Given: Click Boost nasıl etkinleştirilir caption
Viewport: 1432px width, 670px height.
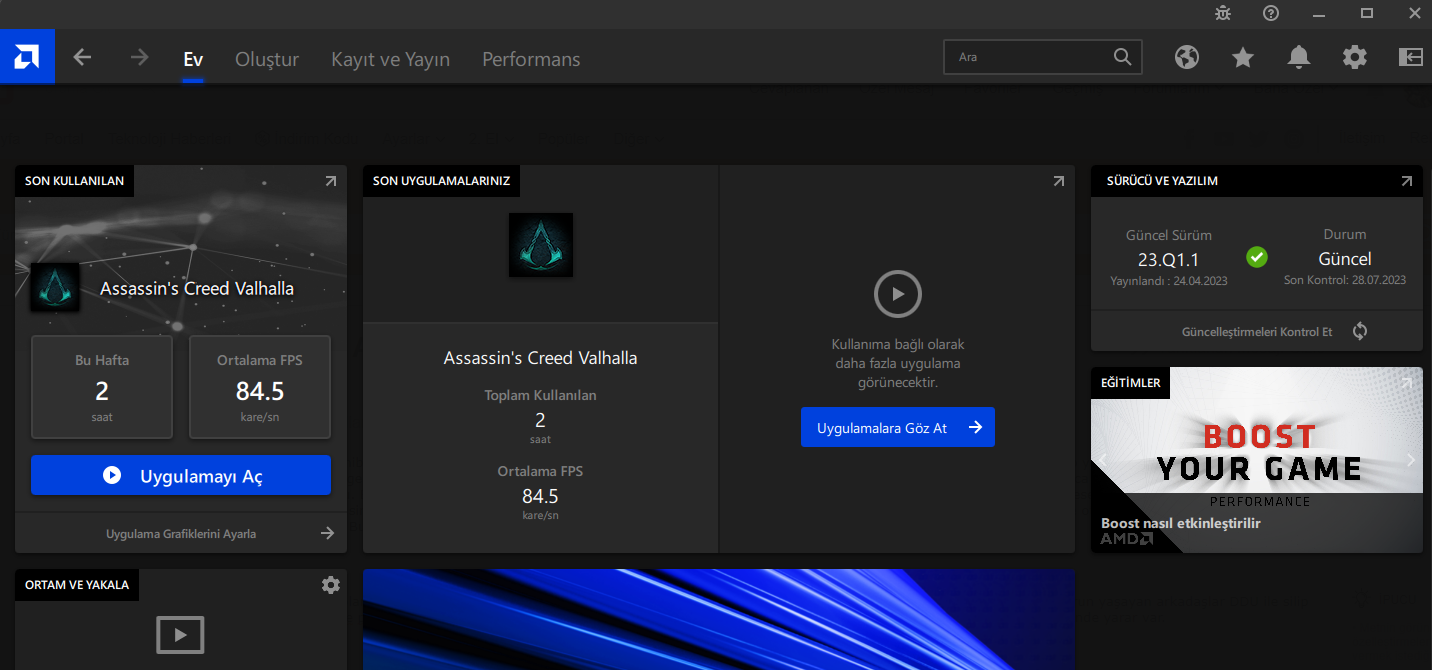Looking at the screenshot, I should coord(1181,523).
